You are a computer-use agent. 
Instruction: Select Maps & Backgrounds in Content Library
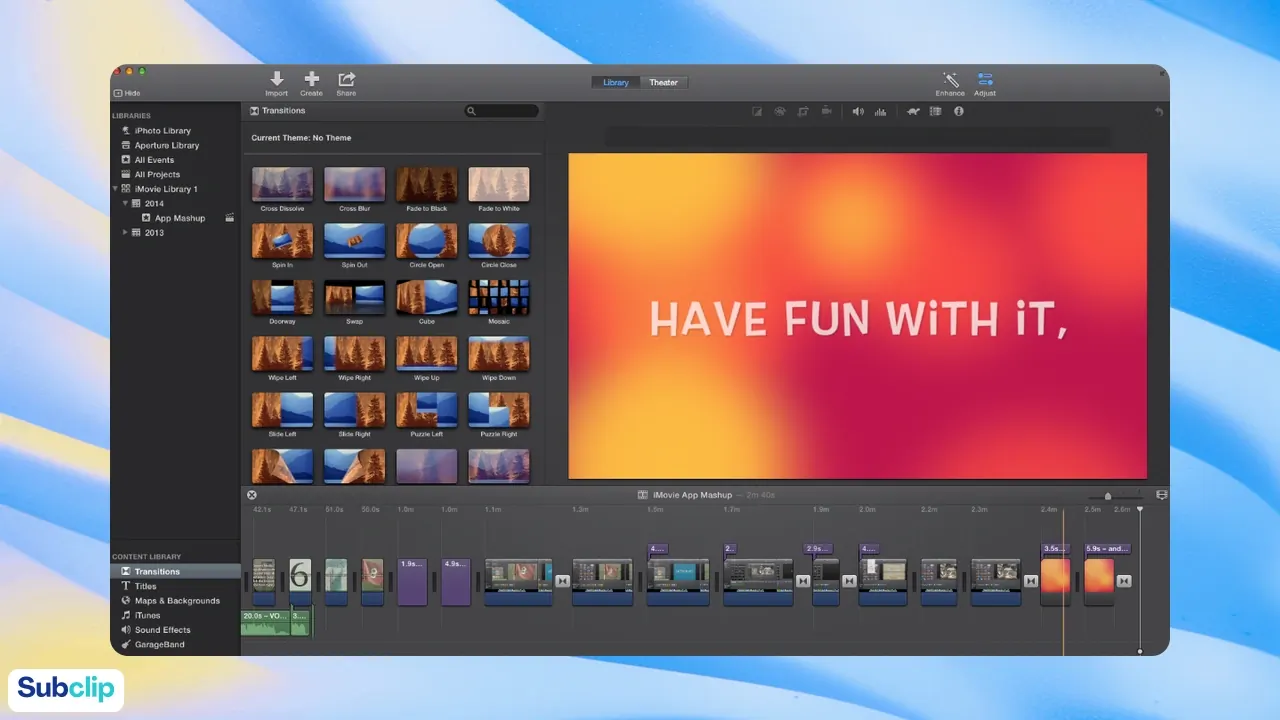tap(175, 601)
